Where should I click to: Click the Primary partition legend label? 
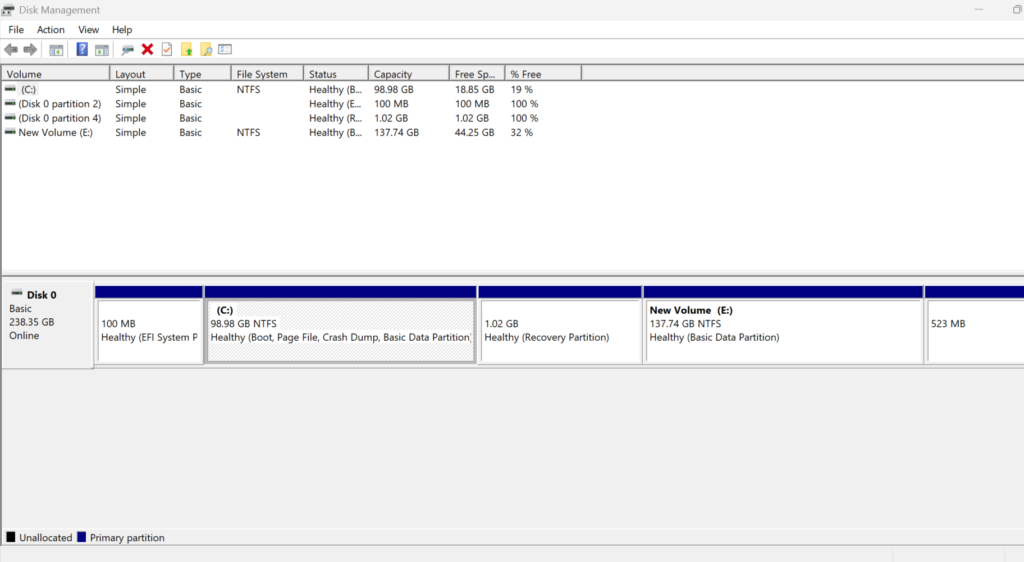click(127, 538)
